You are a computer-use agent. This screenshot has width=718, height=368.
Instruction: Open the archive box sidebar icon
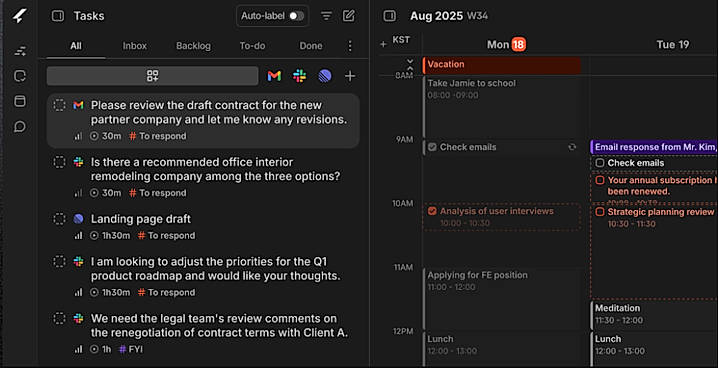(20, 101)
